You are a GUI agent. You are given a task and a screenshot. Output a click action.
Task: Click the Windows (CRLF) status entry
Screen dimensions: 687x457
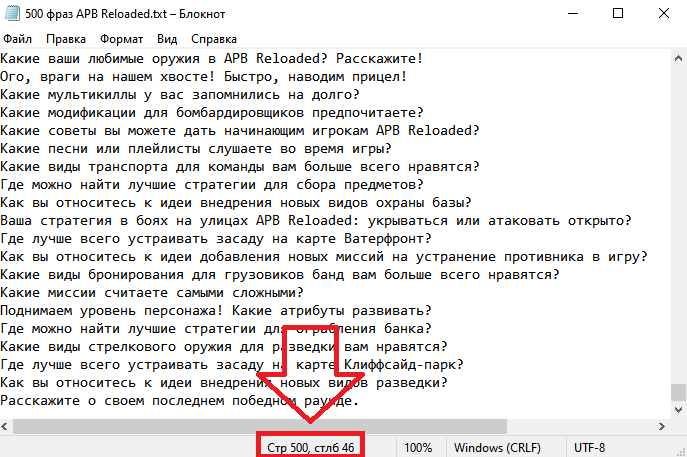[497, 447]
